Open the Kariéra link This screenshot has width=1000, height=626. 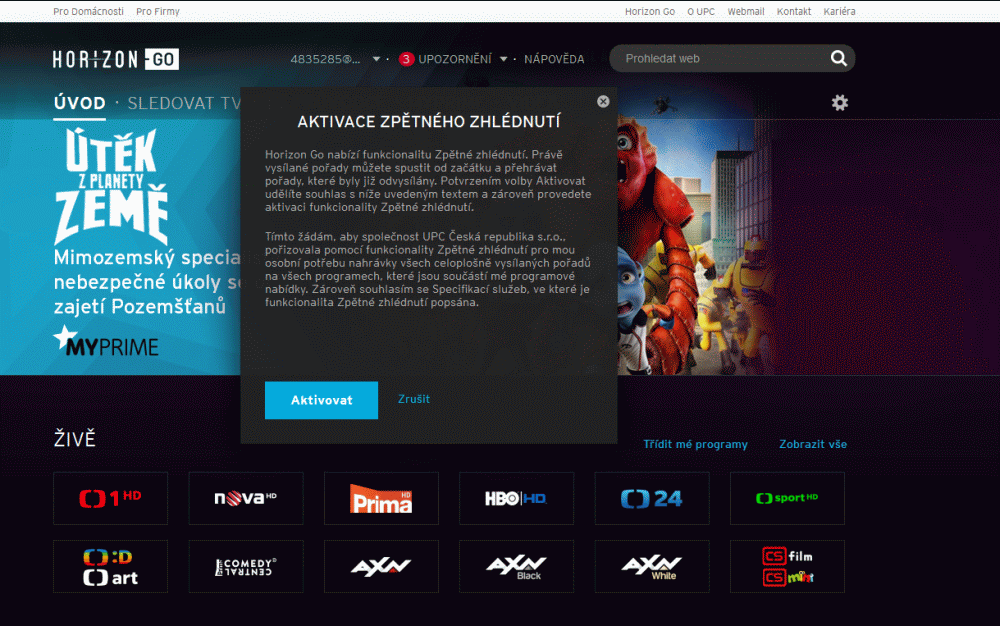(x=839, y=11)
